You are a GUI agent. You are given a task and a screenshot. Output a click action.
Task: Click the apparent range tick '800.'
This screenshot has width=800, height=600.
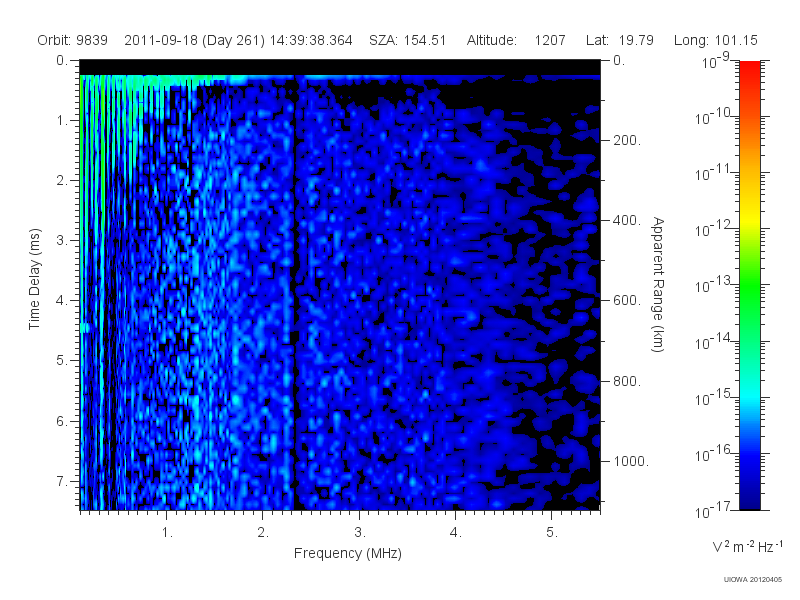(627, 381)
